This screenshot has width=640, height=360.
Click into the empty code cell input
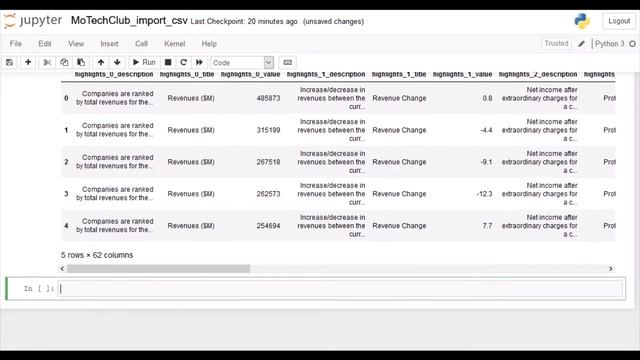[340, 289]
